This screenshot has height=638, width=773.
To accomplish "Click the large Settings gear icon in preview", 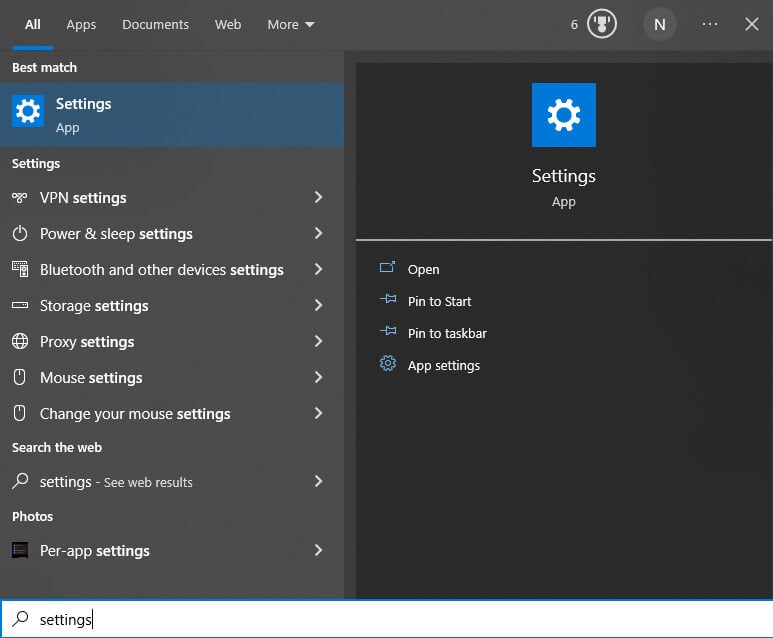I will coord(564,115).
